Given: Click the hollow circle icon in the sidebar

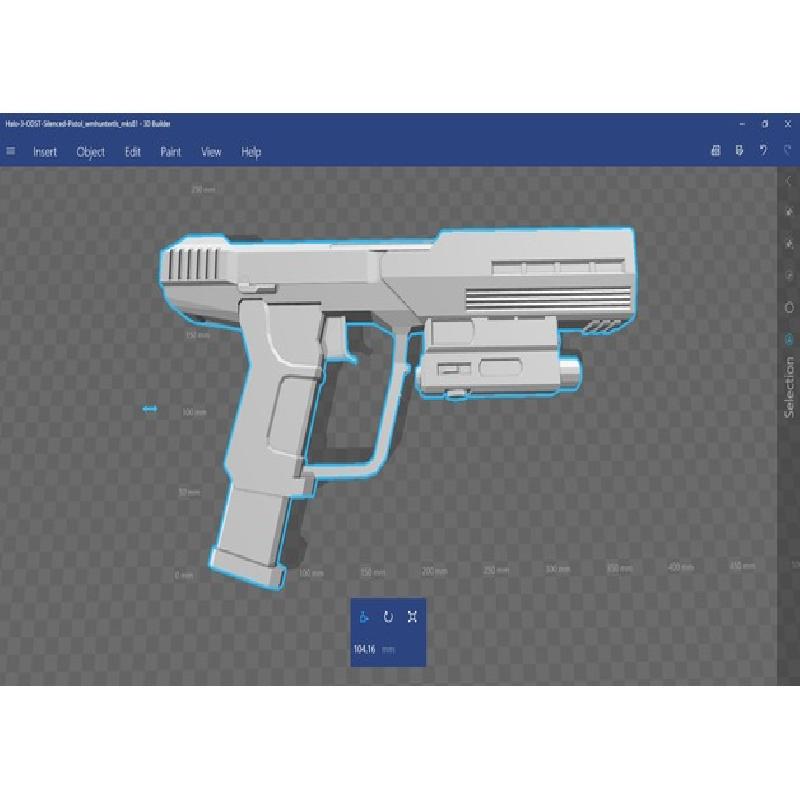Looking at the screenshot, I should (x=789, y=308).
